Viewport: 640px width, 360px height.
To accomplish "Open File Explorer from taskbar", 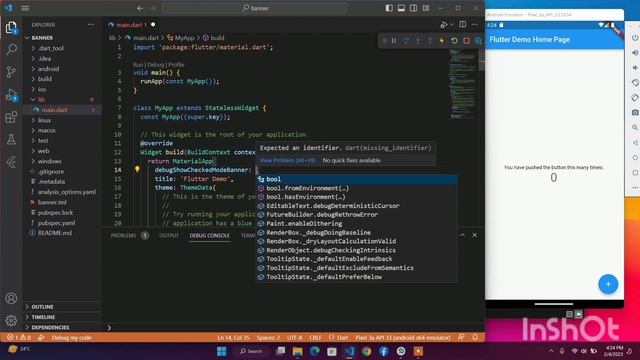I will [298, 351].
